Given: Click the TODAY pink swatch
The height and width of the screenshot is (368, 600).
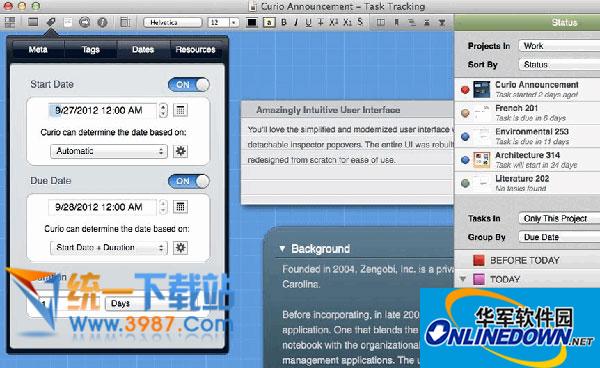Looking at the screenshot, I should pos(479,279).
